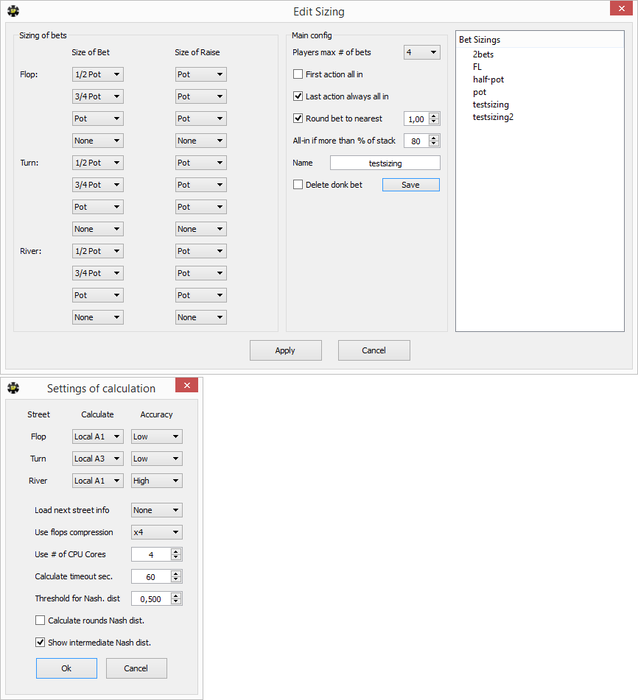The image size is (638, 700).
Task: Decrease the All-in percent of stack value
Action: pos(434,144)
